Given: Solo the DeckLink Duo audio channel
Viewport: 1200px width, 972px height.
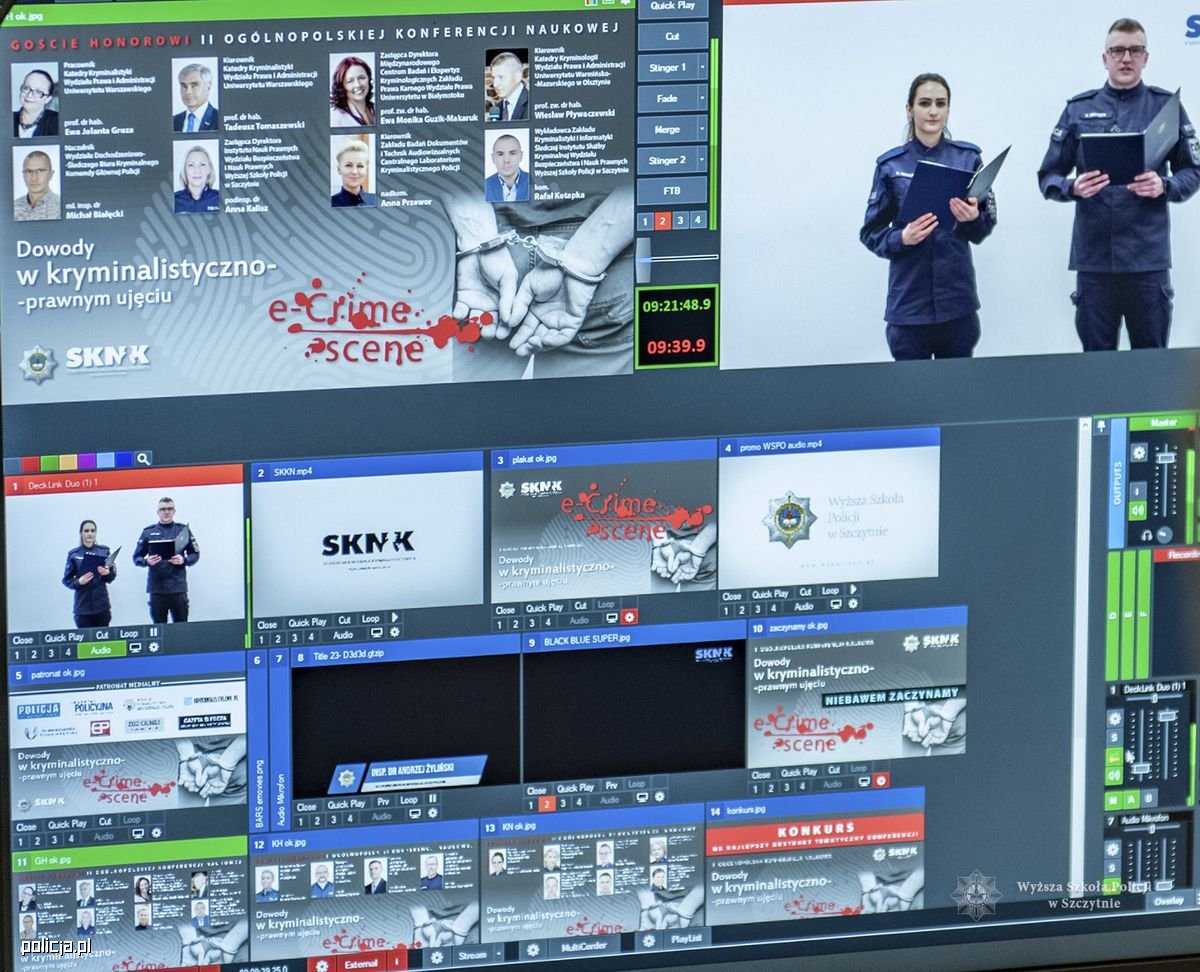Looking at the screenshot, I should click(1114, 738).
